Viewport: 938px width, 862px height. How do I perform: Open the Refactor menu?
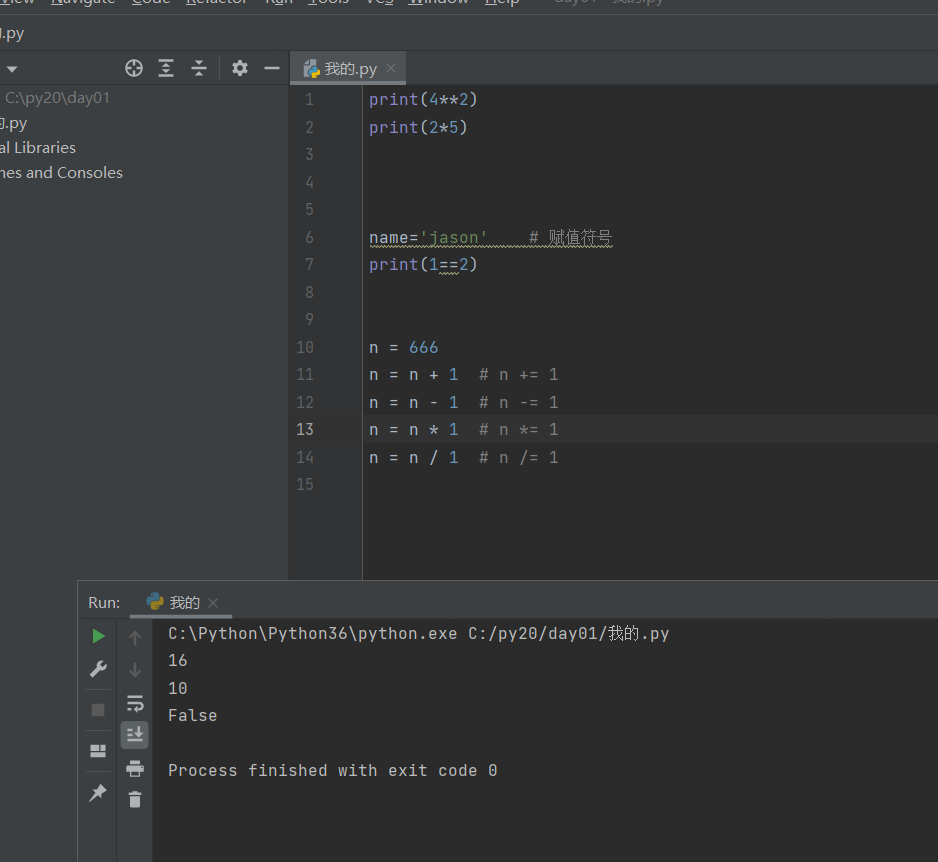(x=217, y=2)
